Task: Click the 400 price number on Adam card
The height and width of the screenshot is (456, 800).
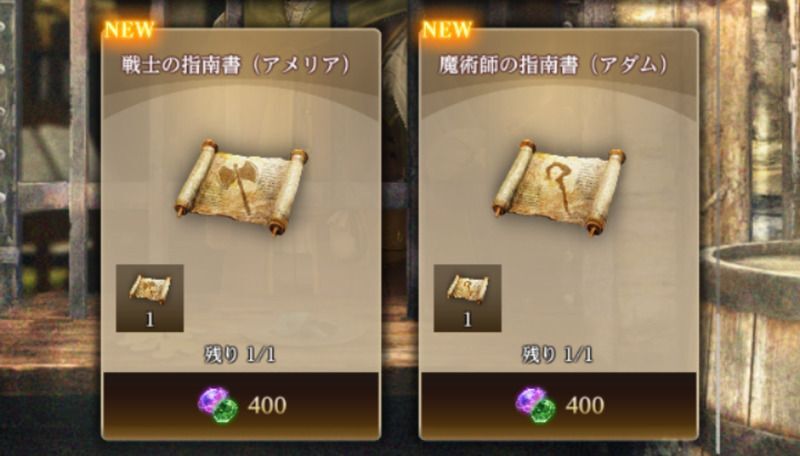Action: (585, 406)
